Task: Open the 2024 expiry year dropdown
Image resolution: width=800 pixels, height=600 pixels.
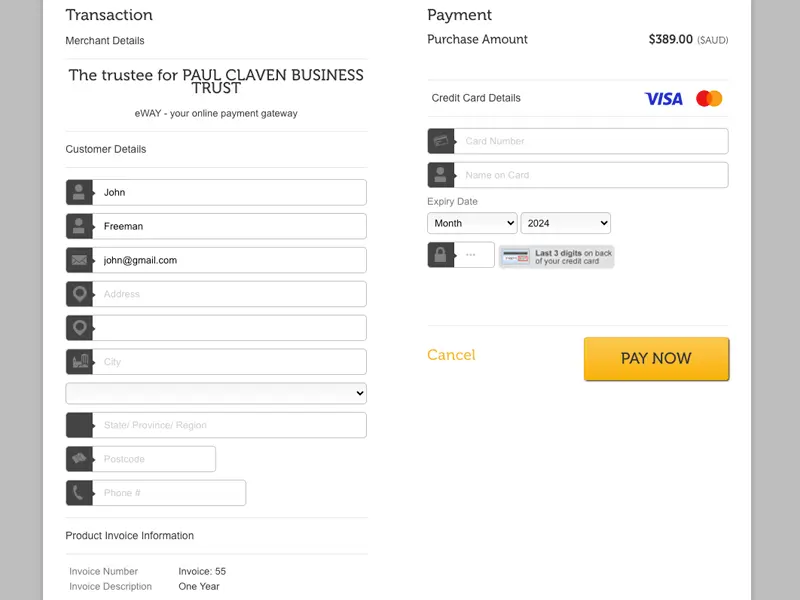Action: [565, 223]
